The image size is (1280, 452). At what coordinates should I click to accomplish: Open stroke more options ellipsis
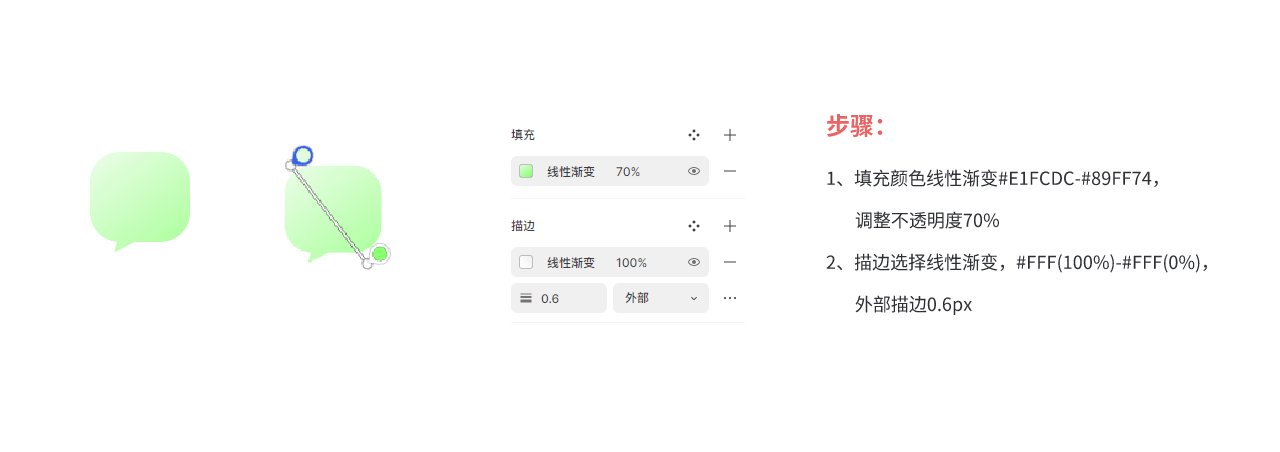tap(730, 298)
